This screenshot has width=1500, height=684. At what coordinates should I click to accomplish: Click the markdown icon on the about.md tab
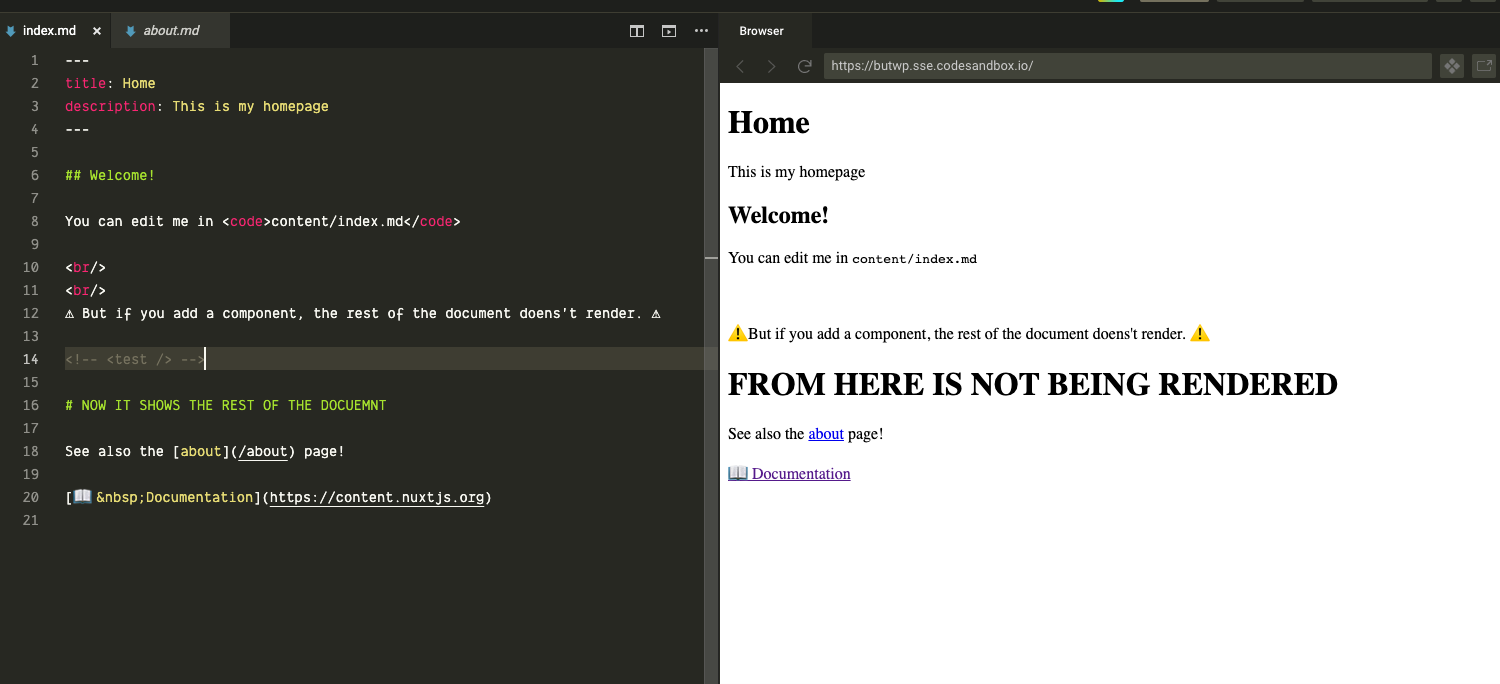tap(130, 30)
